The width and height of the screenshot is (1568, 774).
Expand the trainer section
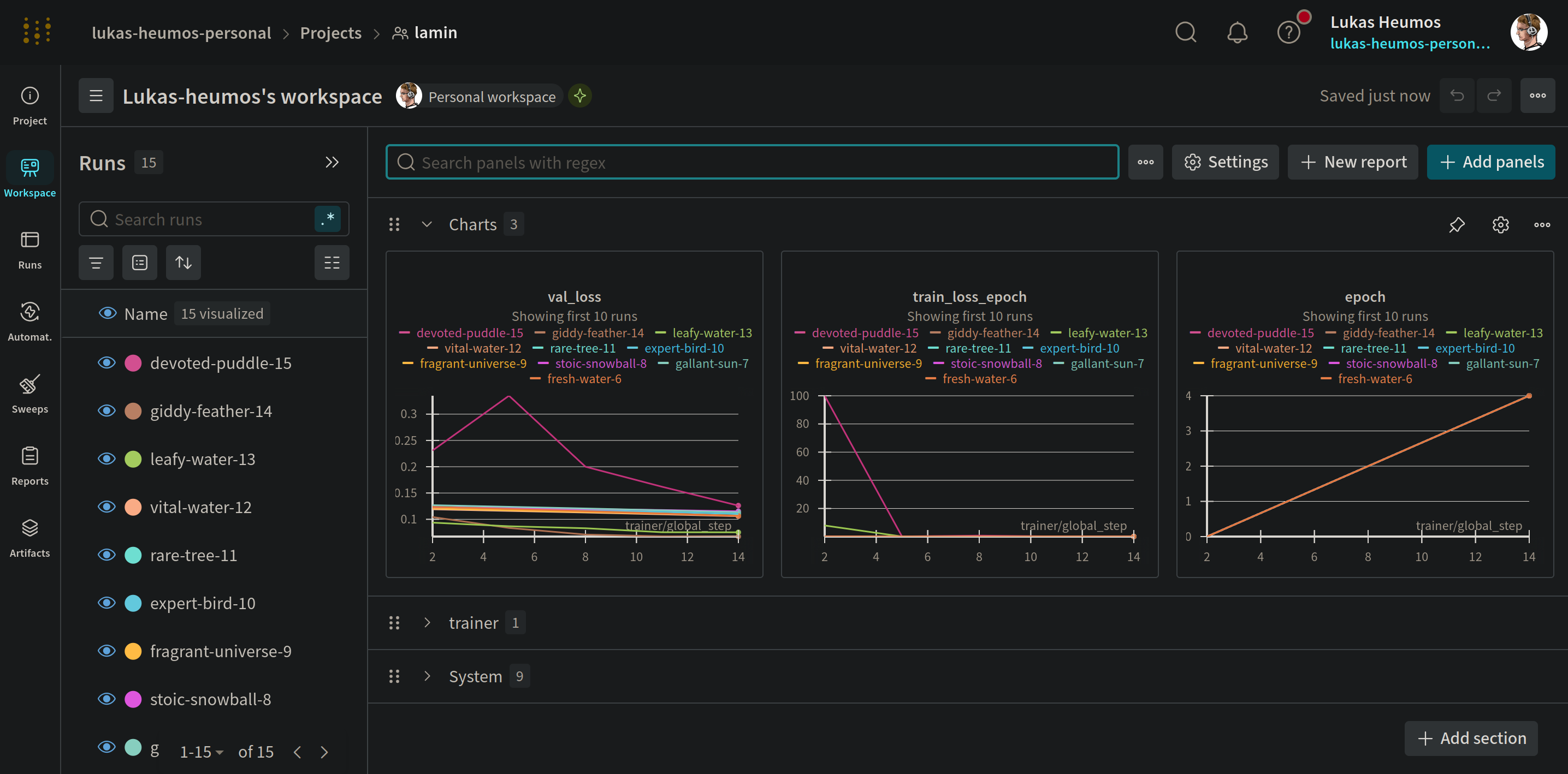(x=427, y=622)
